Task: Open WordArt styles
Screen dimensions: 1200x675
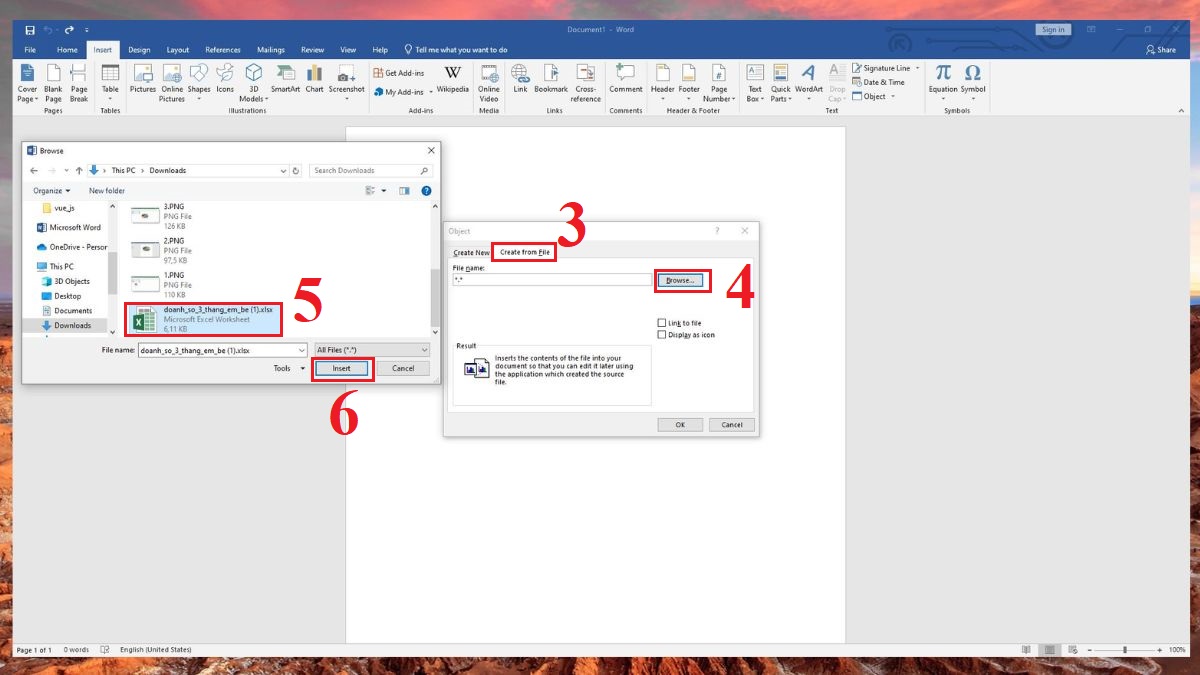Action: click(x=809, y=83)
